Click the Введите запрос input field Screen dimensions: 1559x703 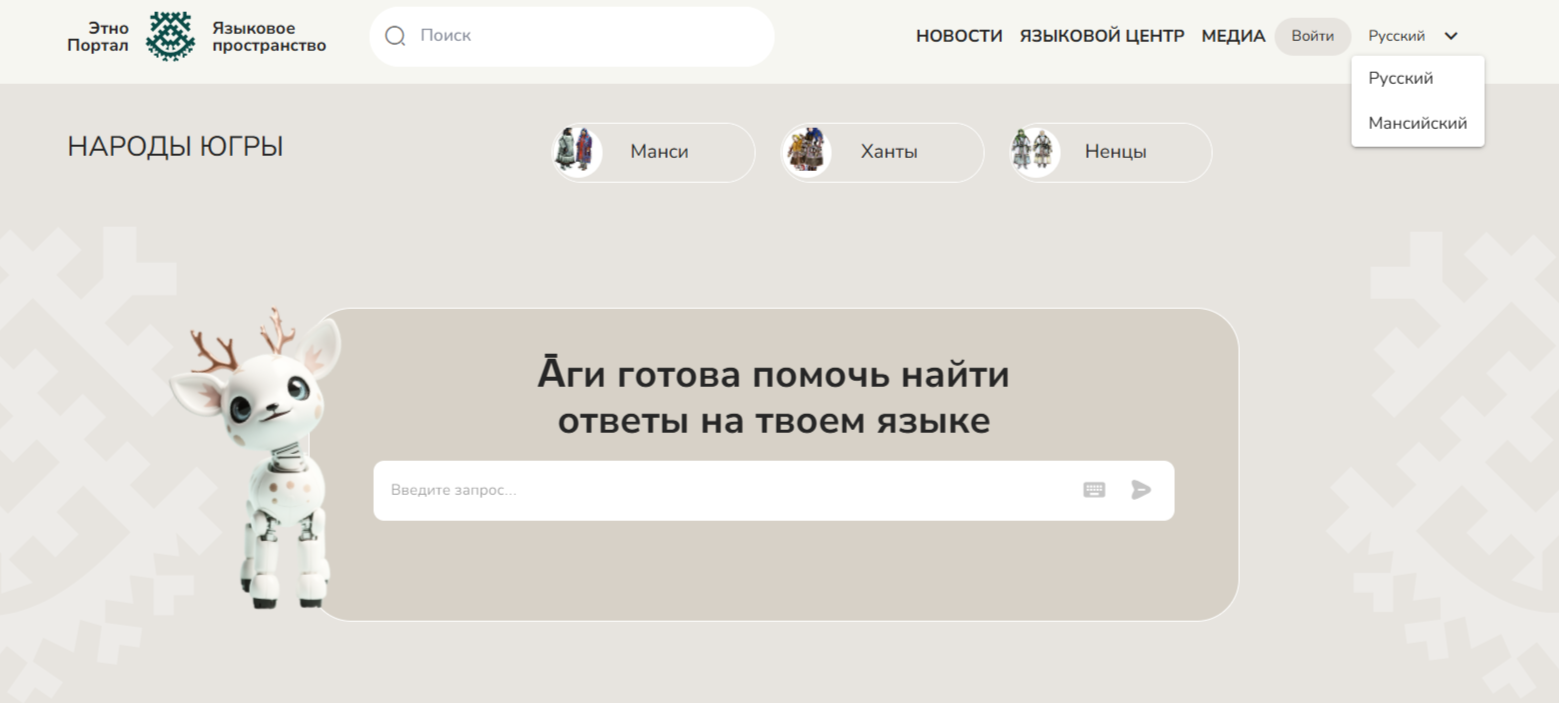[x=720, y=490]
